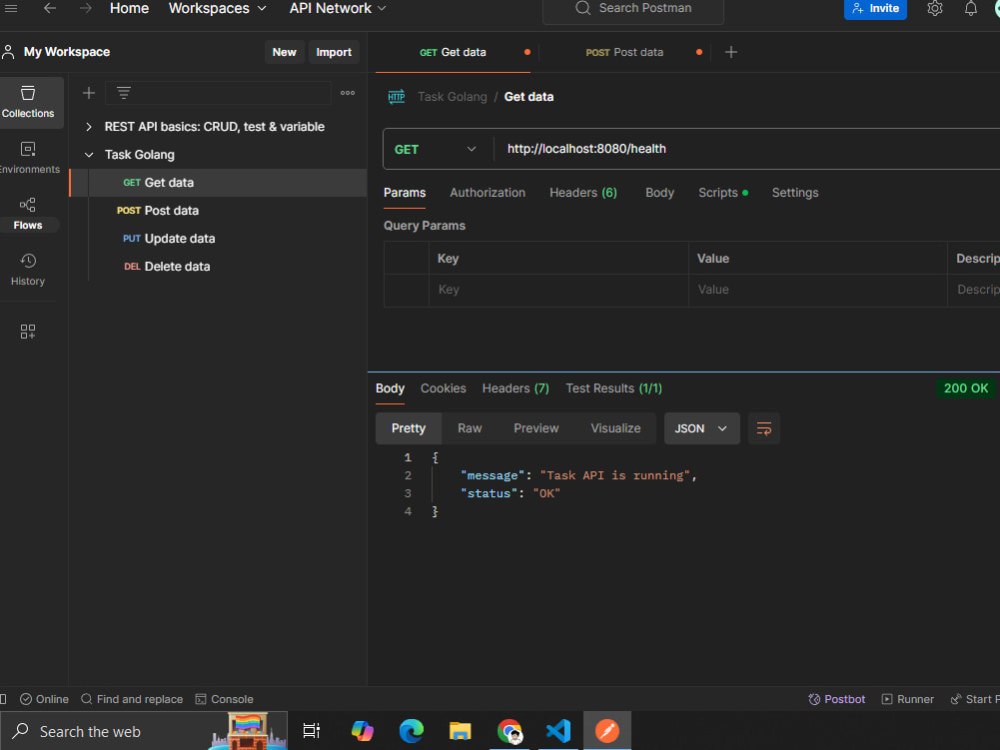Open the Environments sidebar panel
The height and width of the screenshot is (750, 1000).
pyautogui.click(x=28, y=158)
